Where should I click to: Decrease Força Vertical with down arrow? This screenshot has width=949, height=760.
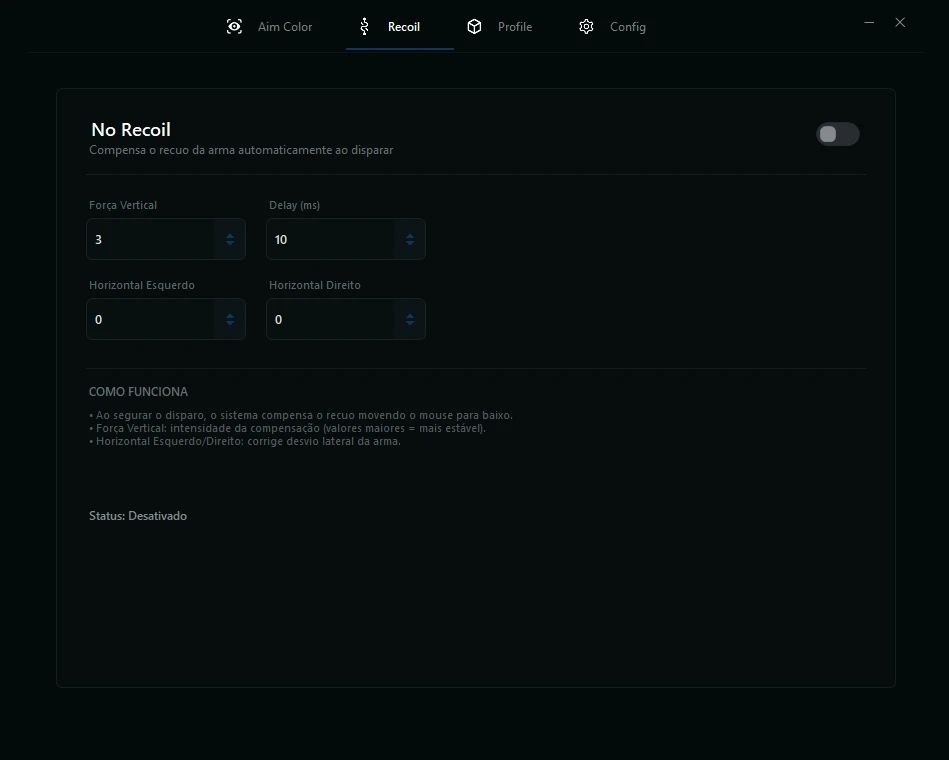(230, 243)
